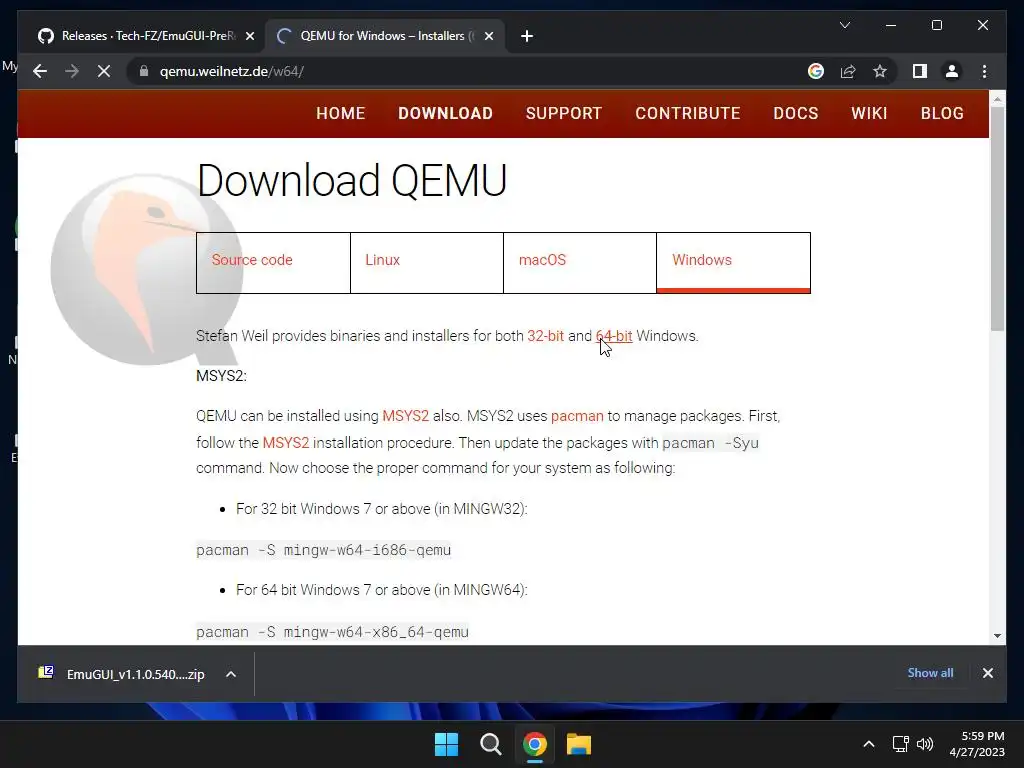Close the downloads bar

(987, 673)
